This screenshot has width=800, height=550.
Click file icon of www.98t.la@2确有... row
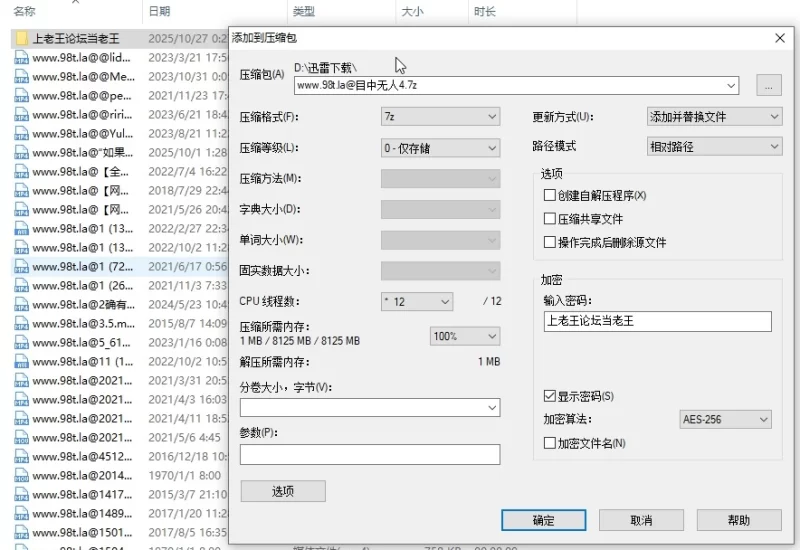point(21,305)
